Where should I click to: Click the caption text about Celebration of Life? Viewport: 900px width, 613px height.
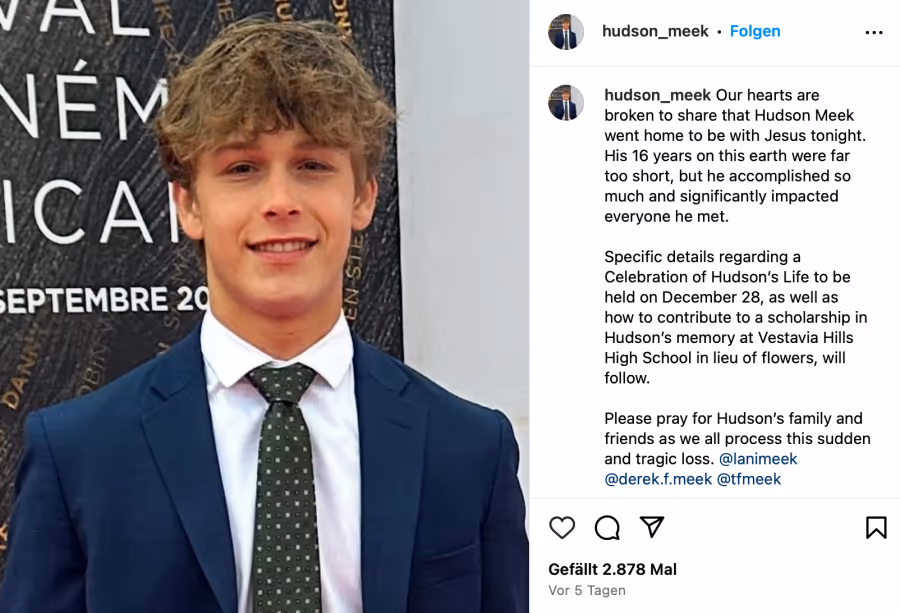736,317
